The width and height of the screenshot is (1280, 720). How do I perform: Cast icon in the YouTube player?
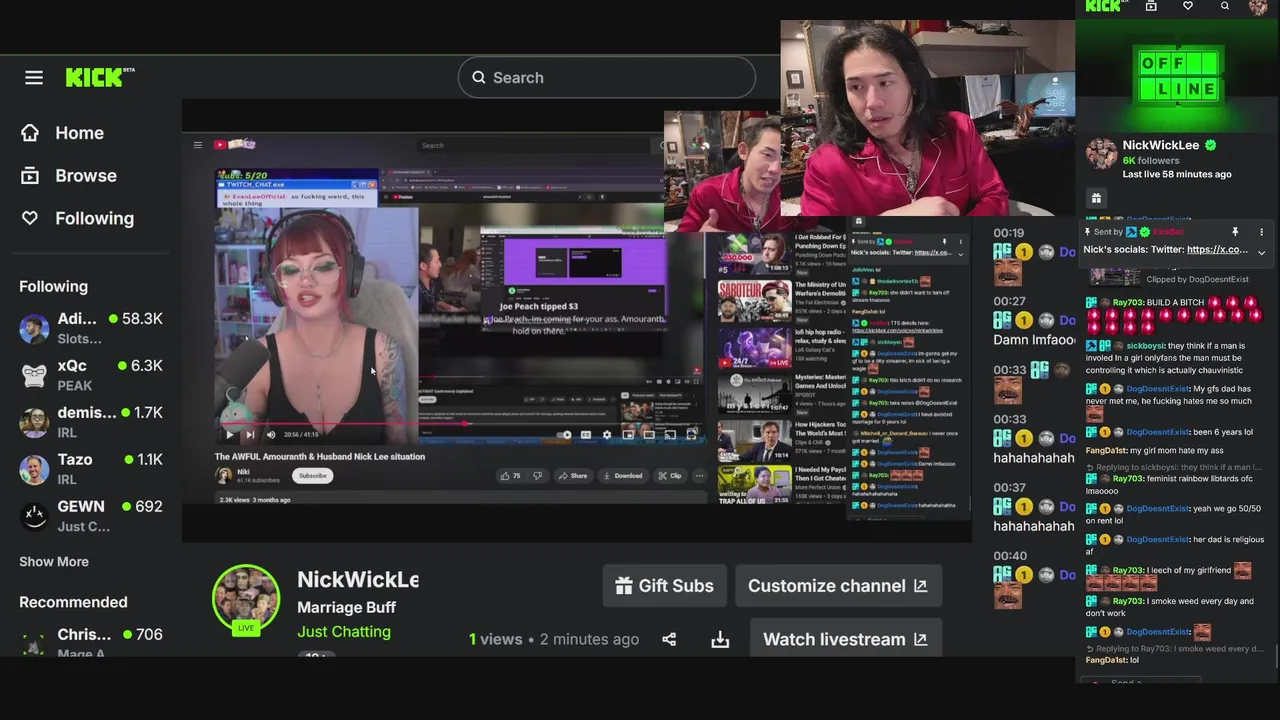pyautogui.click(x=670, y=434)
